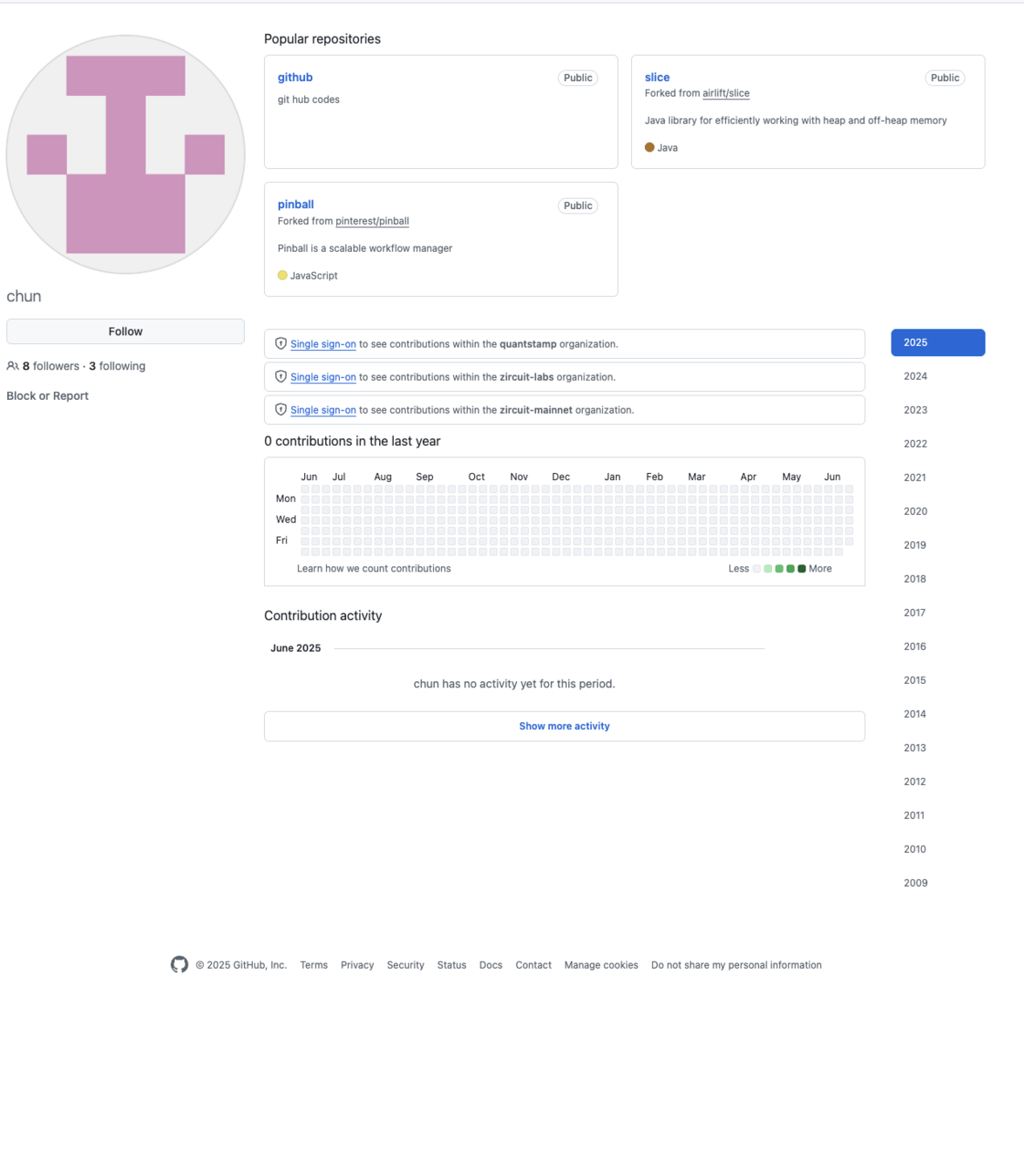Image resolution: width=1024 pixels, height=1176 pixels.
Task: Open the slice repository
Action: [x=657, y=78]
